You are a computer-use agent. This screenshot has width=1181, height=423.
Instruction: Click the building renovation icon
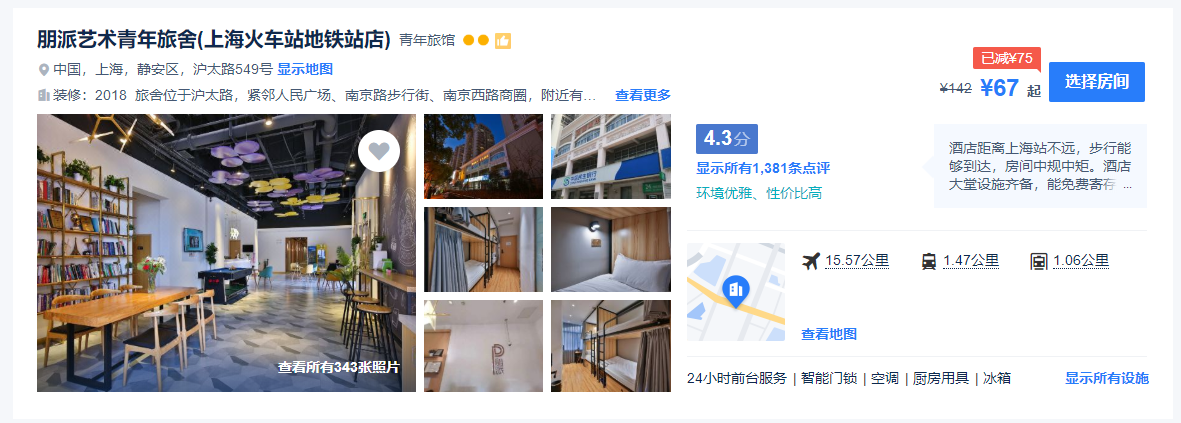tap(44, 96)
